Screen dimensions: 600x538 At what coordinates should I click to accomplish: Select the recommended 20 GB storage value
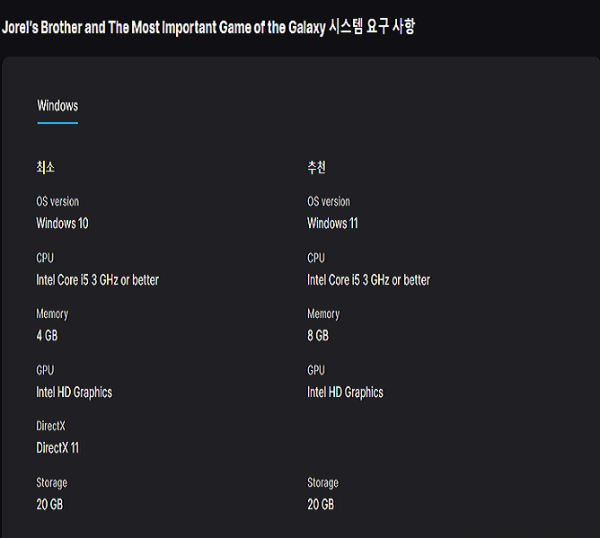[321, 504]
